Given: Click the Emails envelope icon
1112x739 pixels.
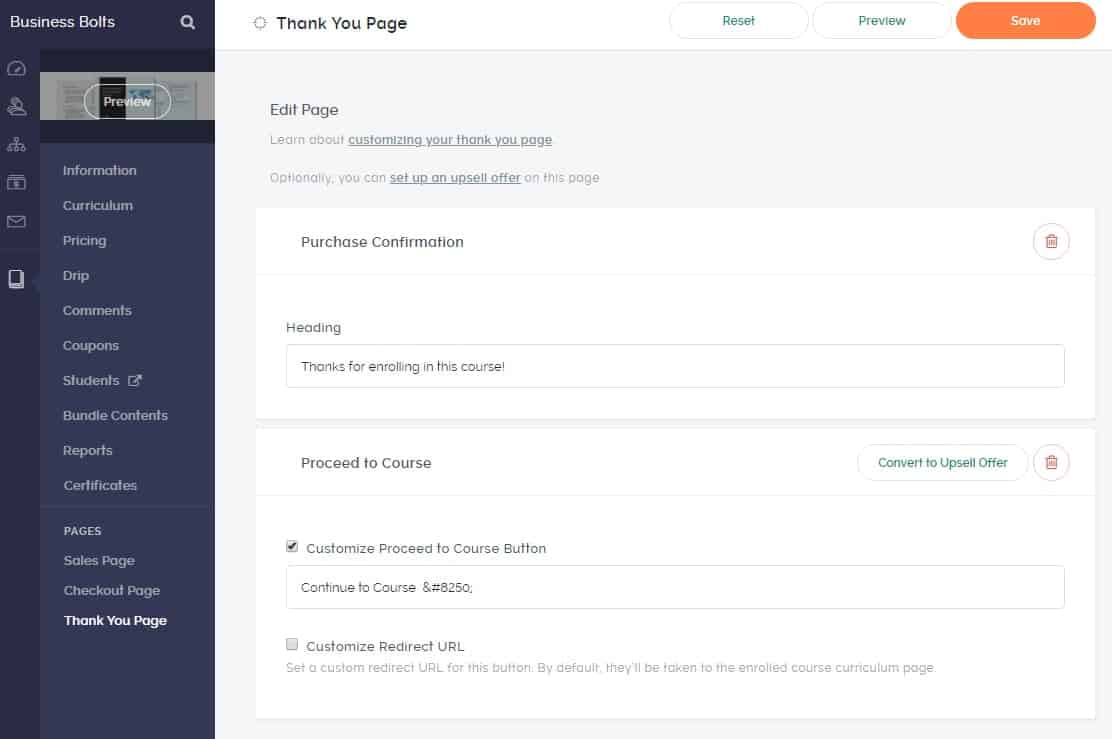Looking at the screenshot, I should click(16, 221).
